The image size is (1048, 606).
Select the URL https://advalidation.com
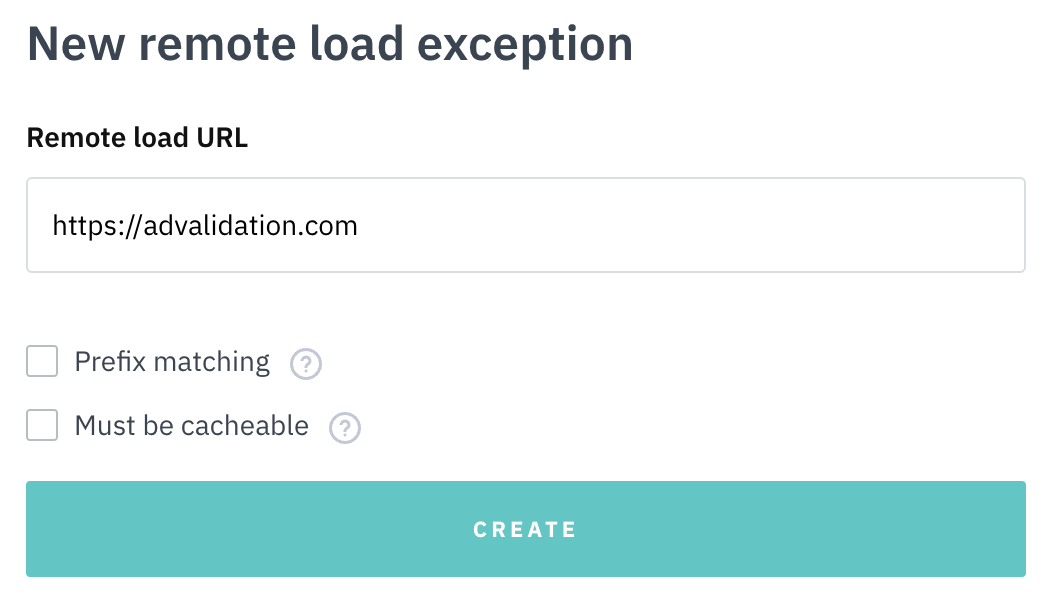point(204,225)
